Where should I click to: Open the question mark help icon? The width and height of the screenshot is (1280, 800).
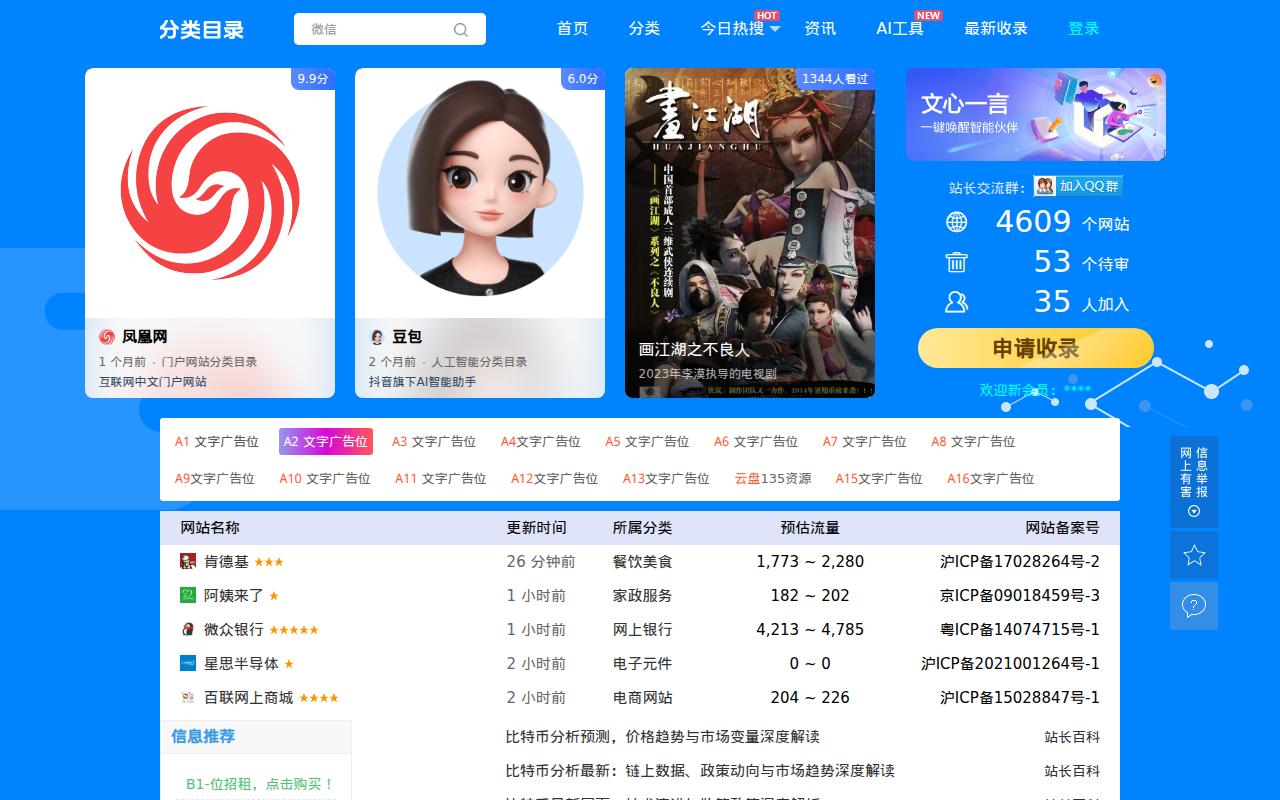coord(1194,606)
